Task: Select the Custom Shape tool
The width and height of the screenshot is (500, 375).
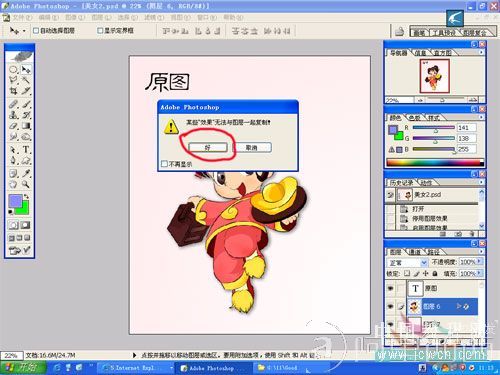Action: [26, 160]
